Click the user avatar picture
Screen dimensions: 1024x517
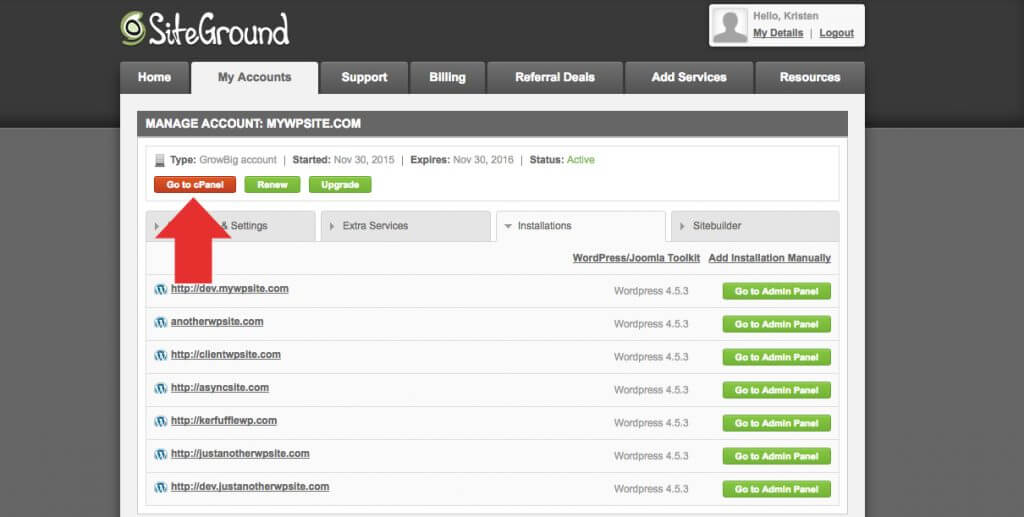730,25
